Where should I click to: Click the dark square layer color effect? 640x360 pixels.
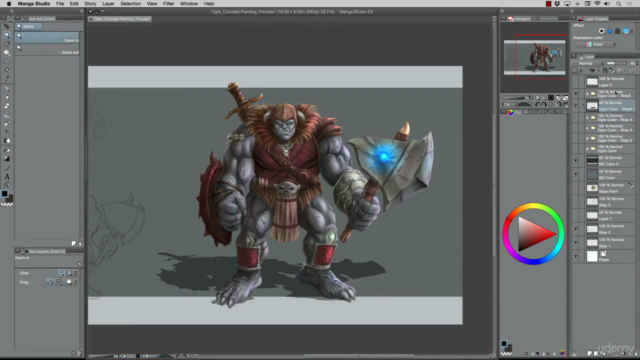coord(618,31)
